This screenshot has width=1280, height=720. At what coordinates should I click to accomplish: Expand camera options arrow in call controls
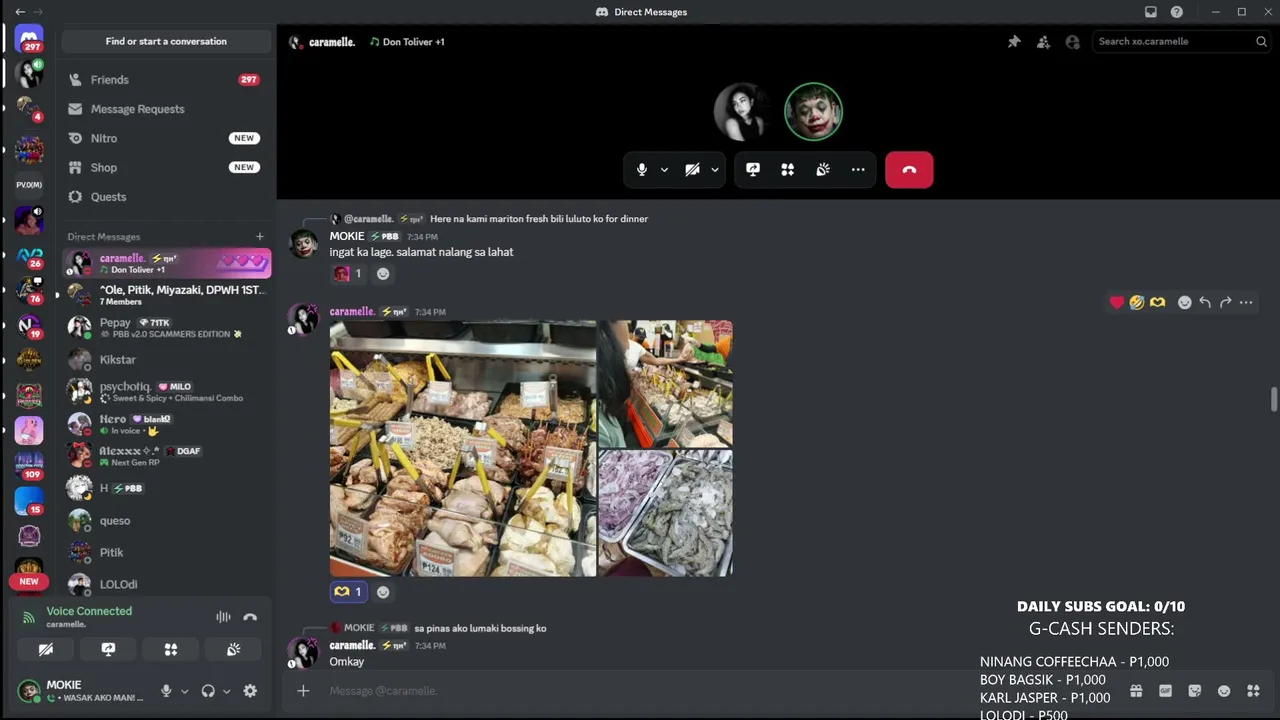click(714, 170)
